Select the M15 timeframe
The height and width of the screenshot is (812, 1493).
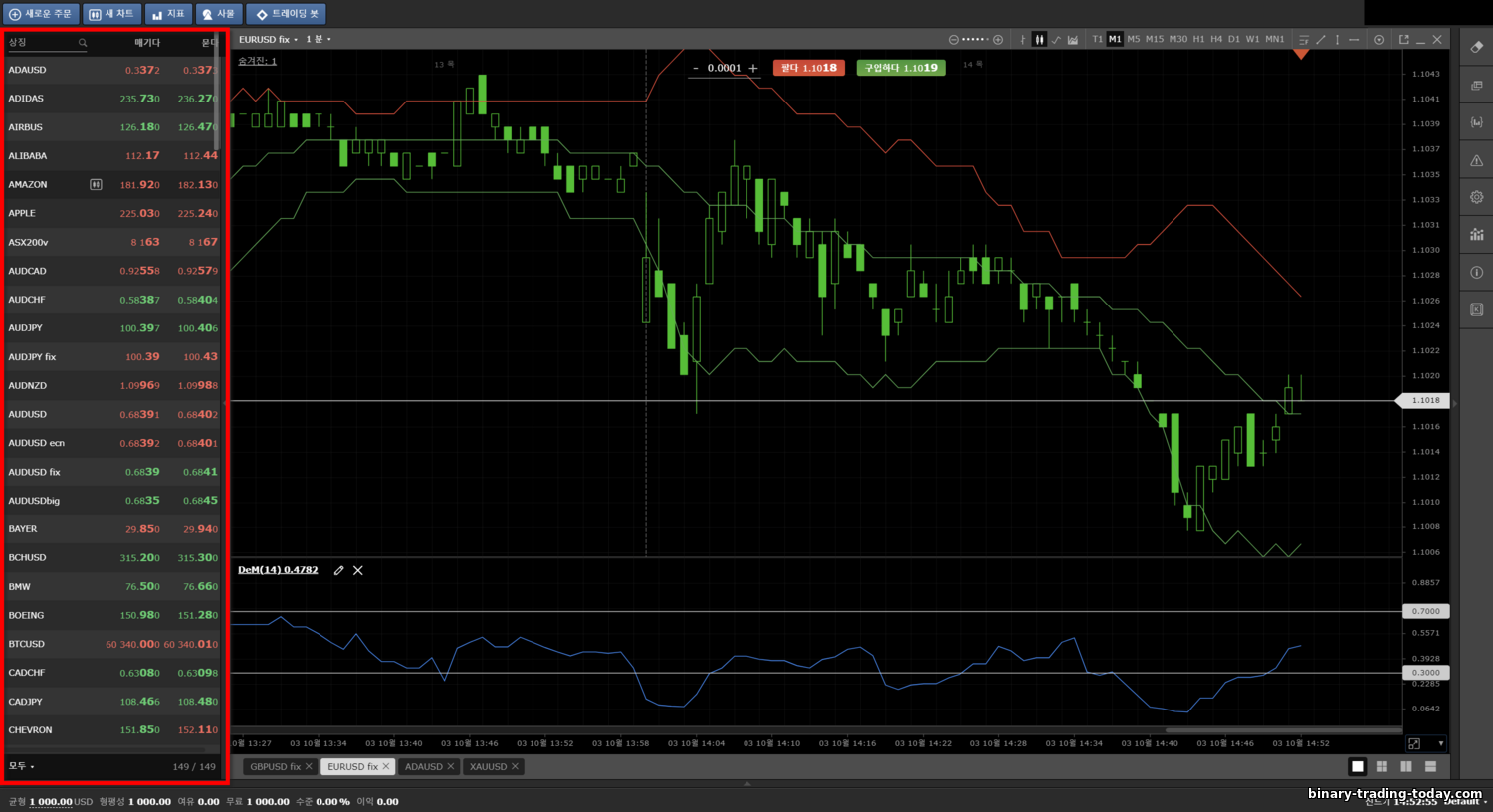pos(1154,39)
